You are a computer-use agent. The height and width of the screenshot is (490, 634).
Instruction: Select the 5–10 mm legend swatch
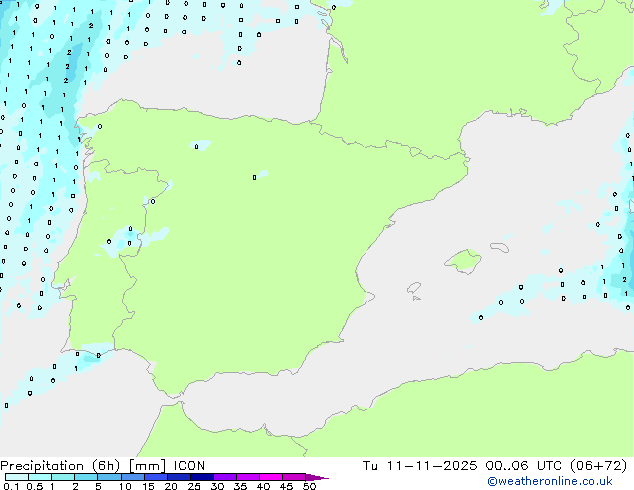click(x=109, y=477)
